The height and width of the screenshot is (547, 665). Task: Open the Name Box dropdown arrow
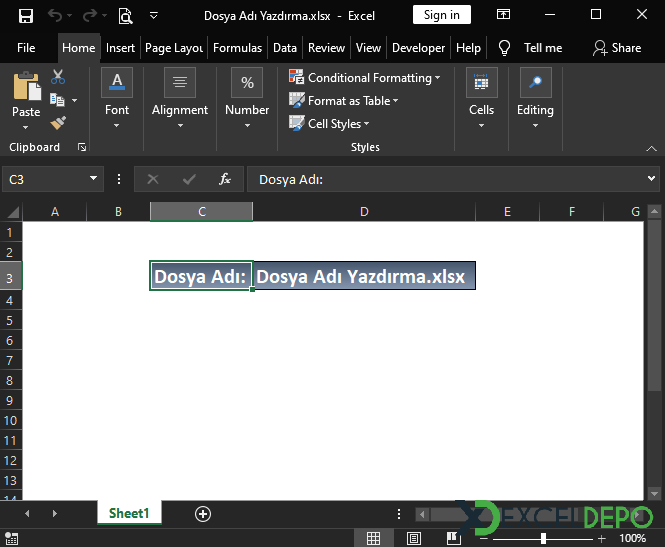point(94,179)
